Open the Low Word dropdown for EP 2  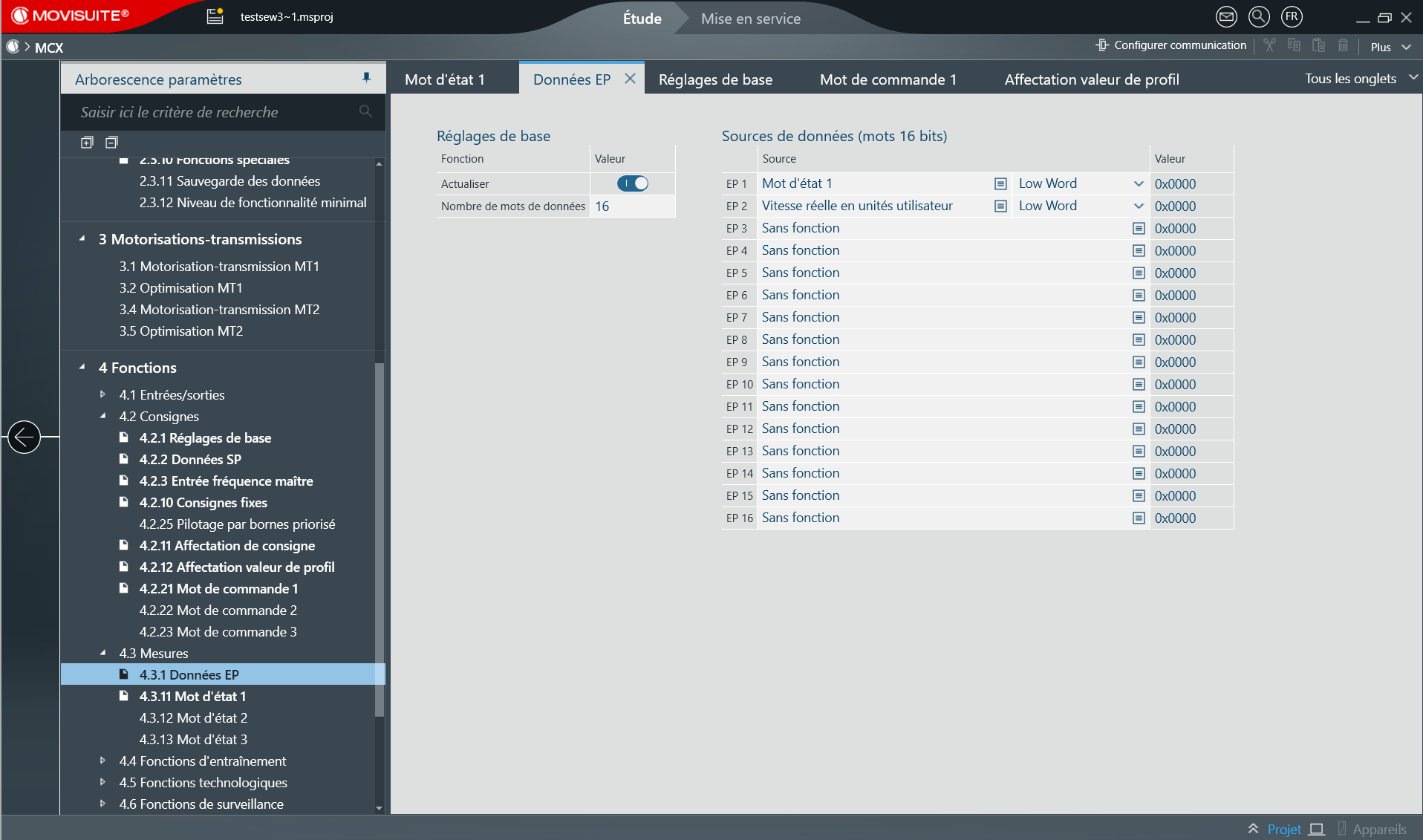point(1138,206)
